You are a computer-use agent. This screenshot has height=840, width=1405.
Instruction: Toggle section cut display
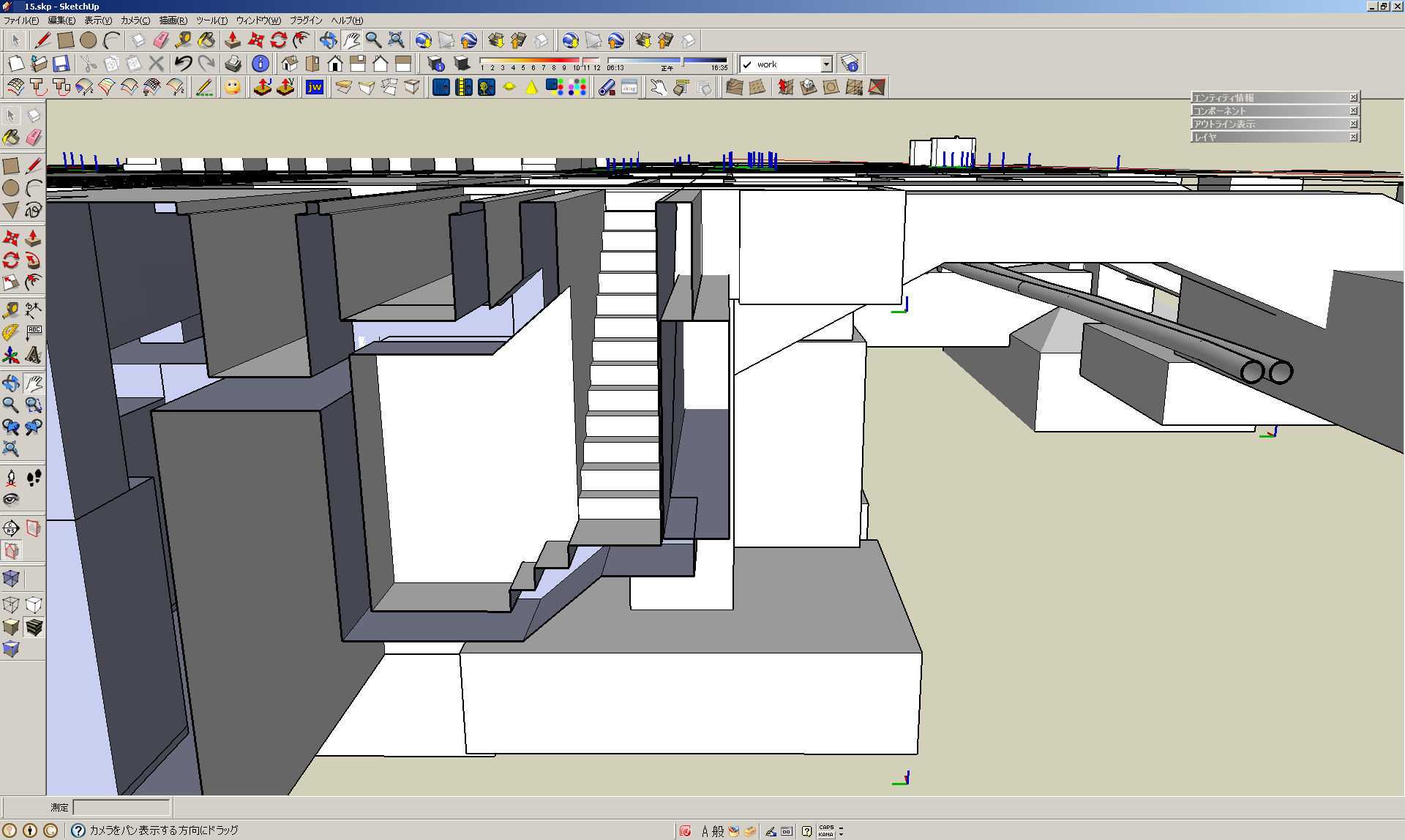[11, 550]
